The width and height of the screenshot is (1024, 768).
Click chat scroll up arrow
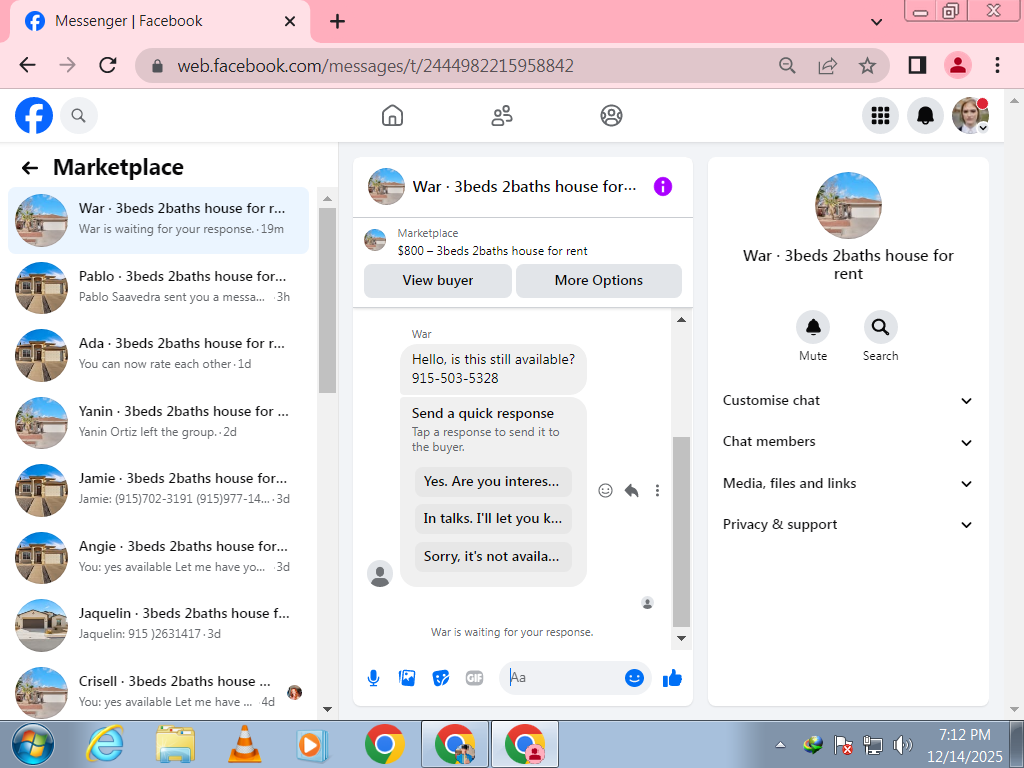681,320
